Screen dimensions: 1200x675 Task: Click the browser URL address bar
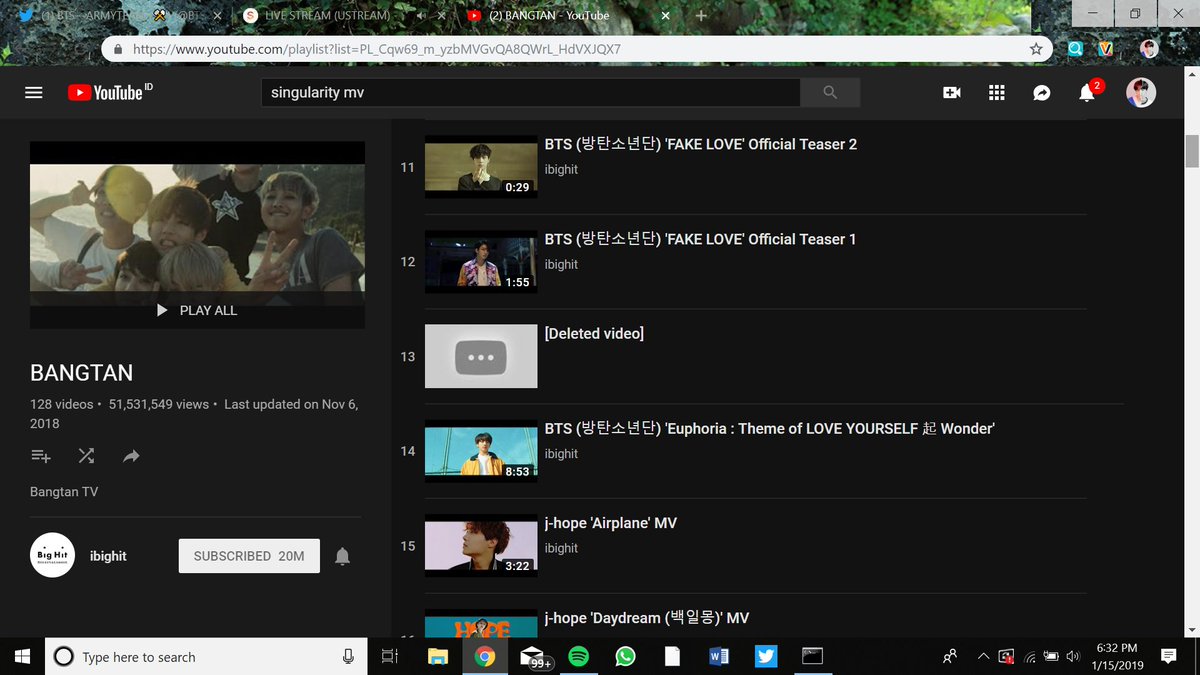pos(575,49)
